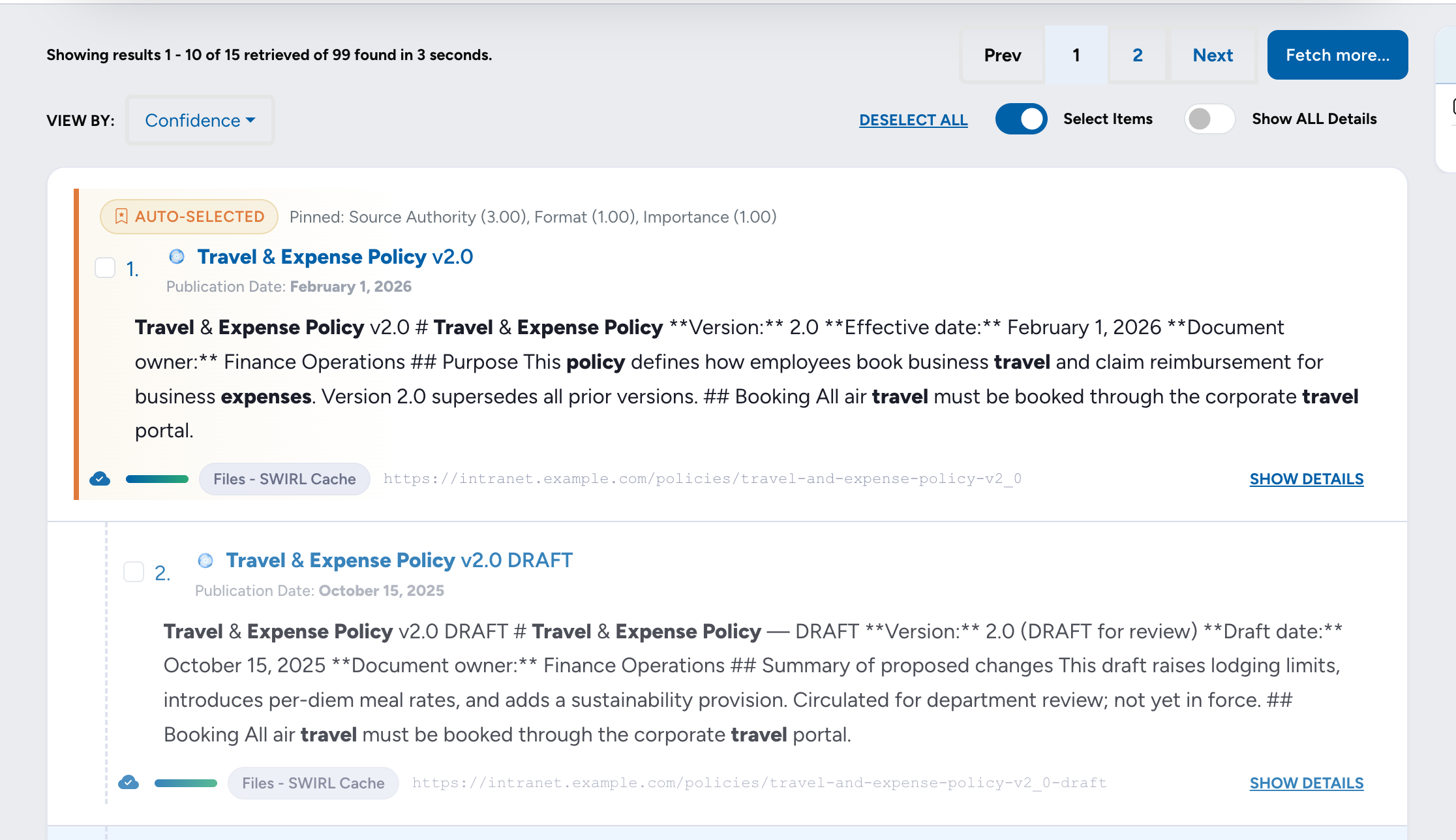The height and width of the screenshot is (840, 1456).
Task: Click the Show ALL Details label
Action: [x=1314, y=119]
